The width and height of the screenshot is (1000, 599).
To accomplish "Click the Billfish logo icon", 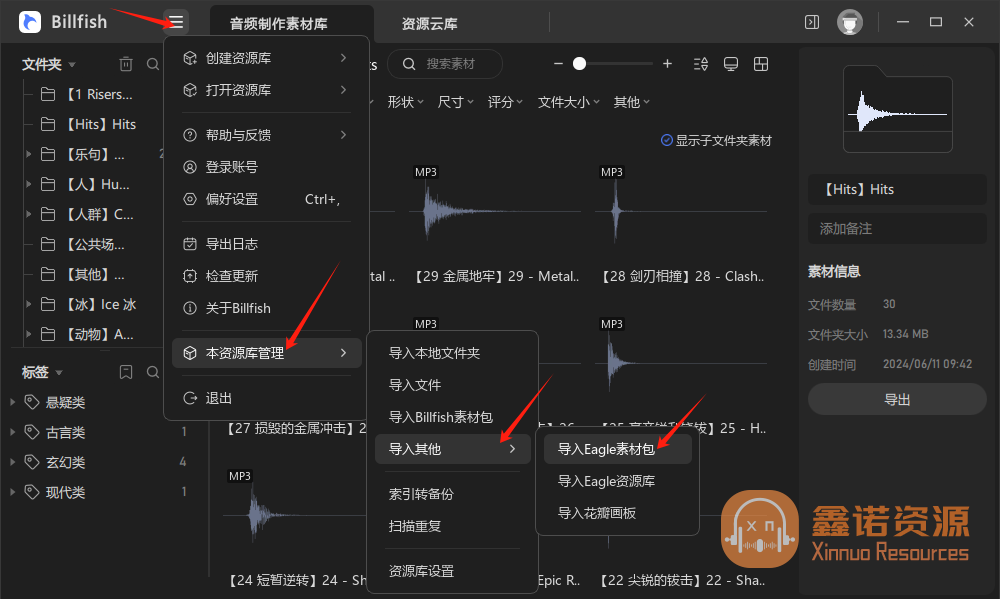I will (x=30, y=22).
